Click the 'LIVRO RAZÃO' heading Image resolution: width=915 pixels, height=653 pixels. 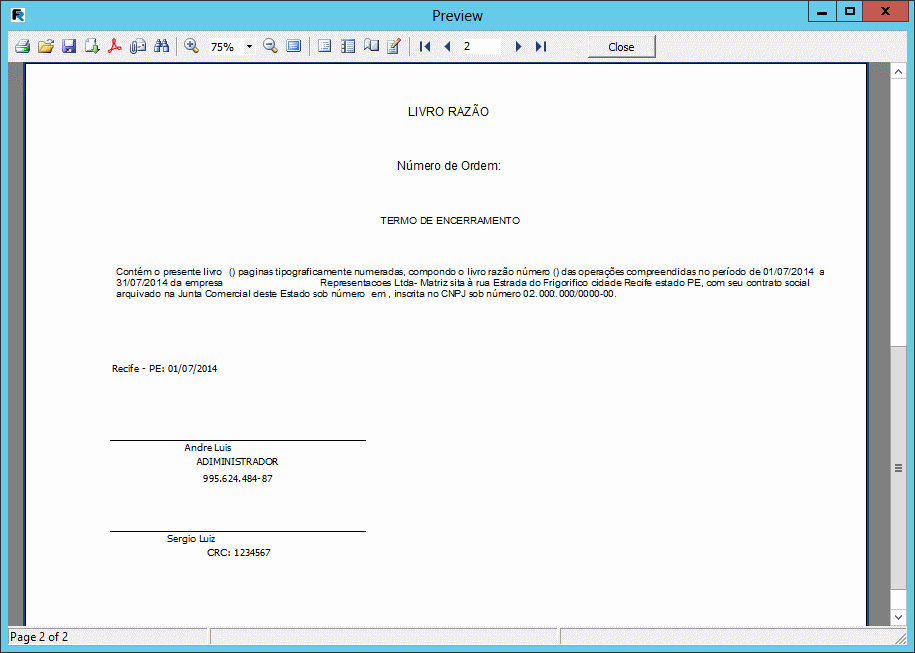tap(448, 111)
